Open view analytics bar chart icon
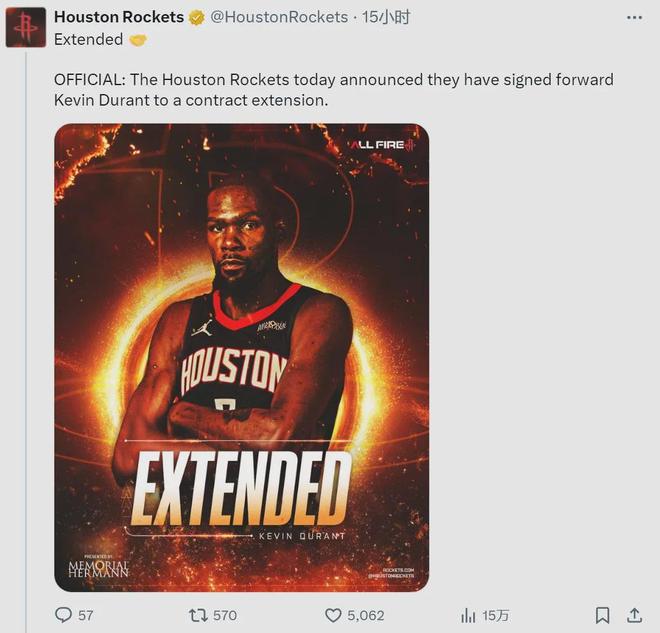 point(467,615)
